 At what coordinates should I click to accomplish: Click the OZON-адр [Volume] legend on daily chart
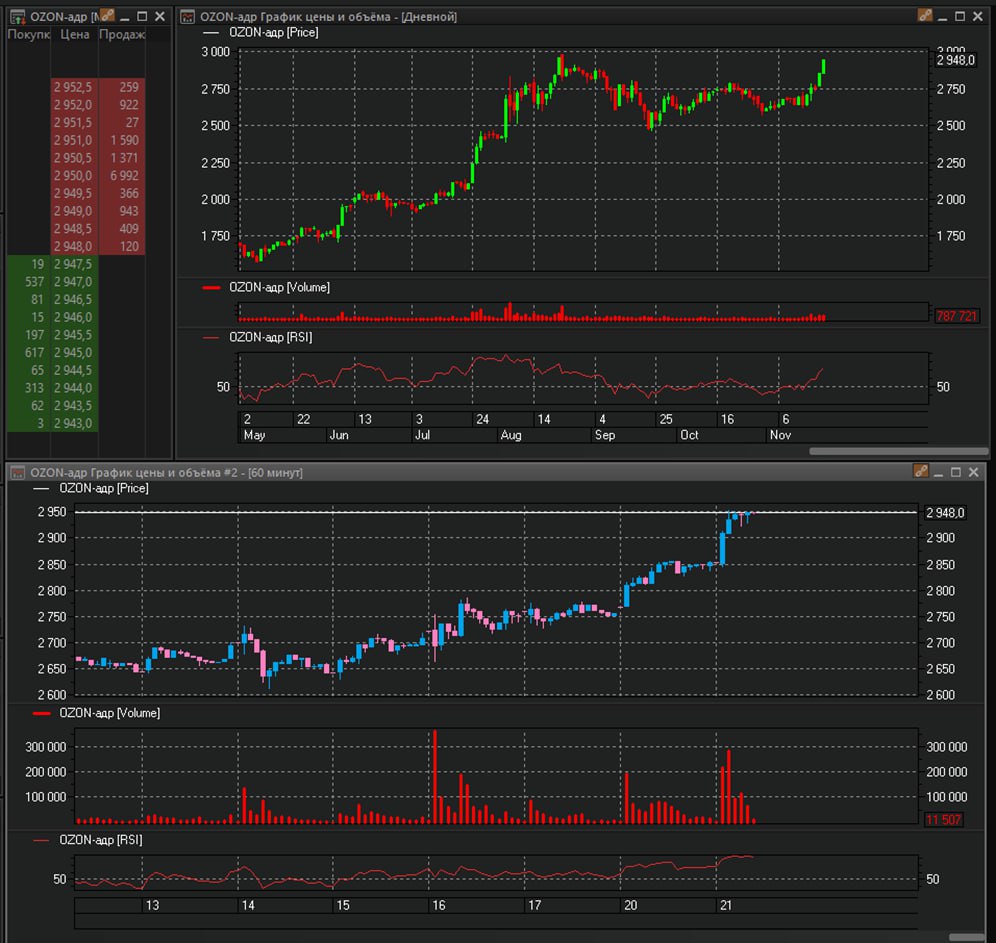[x=279, y=288]
